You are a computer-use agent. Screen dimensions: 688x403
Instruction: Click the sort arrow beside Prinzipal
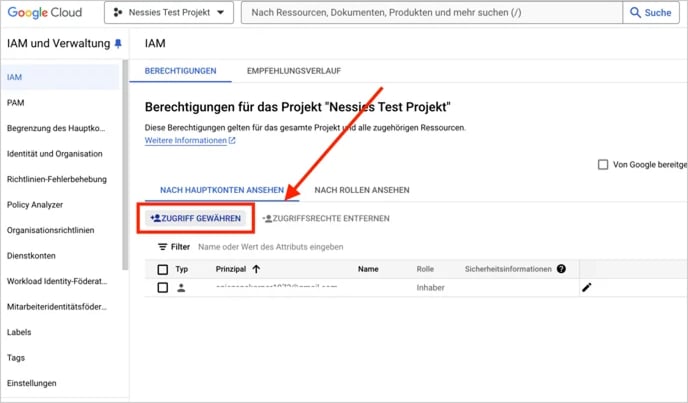coord(256,269)
